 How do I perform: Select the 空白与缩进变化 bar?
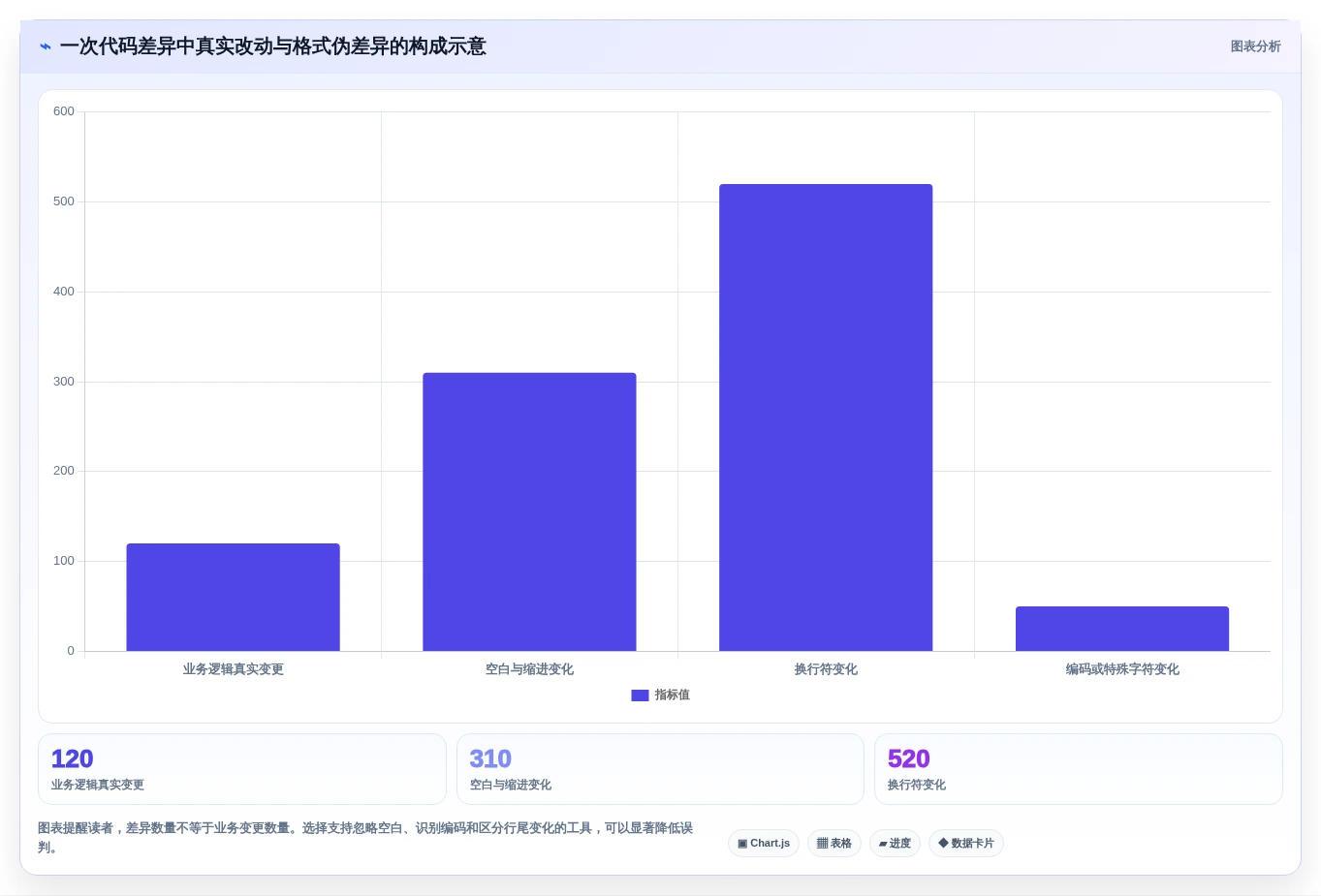pos(529,511)
